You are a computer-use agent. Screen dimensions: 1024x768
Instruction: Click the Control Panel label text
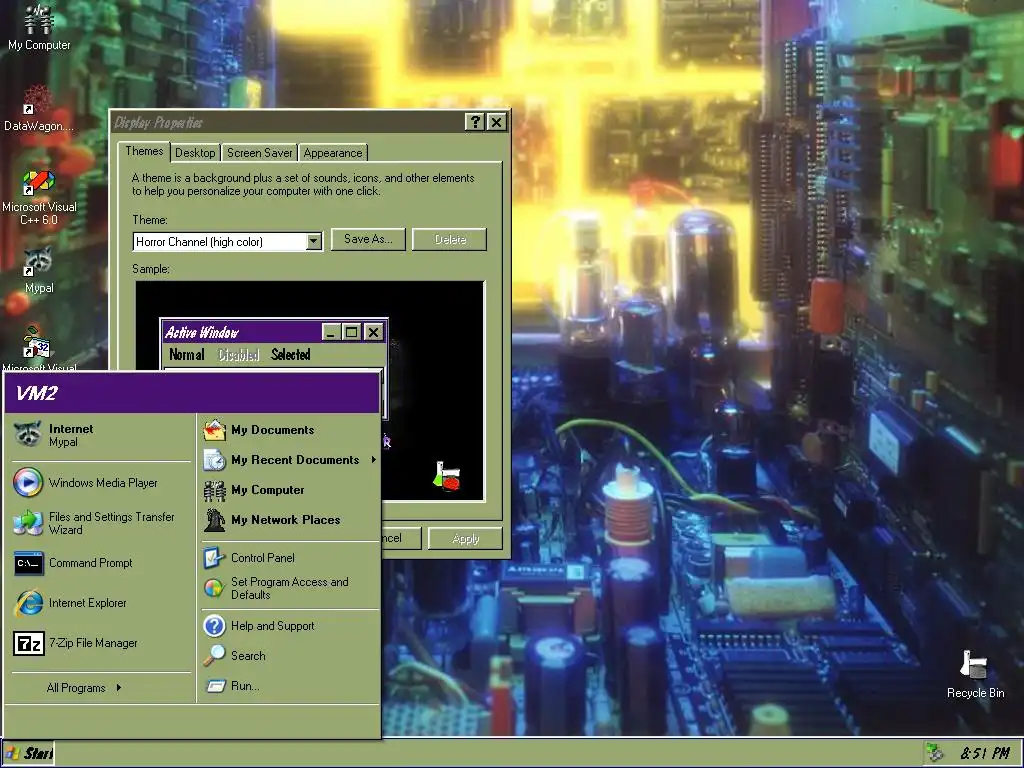pyautogui.click(x=263, y=558)
